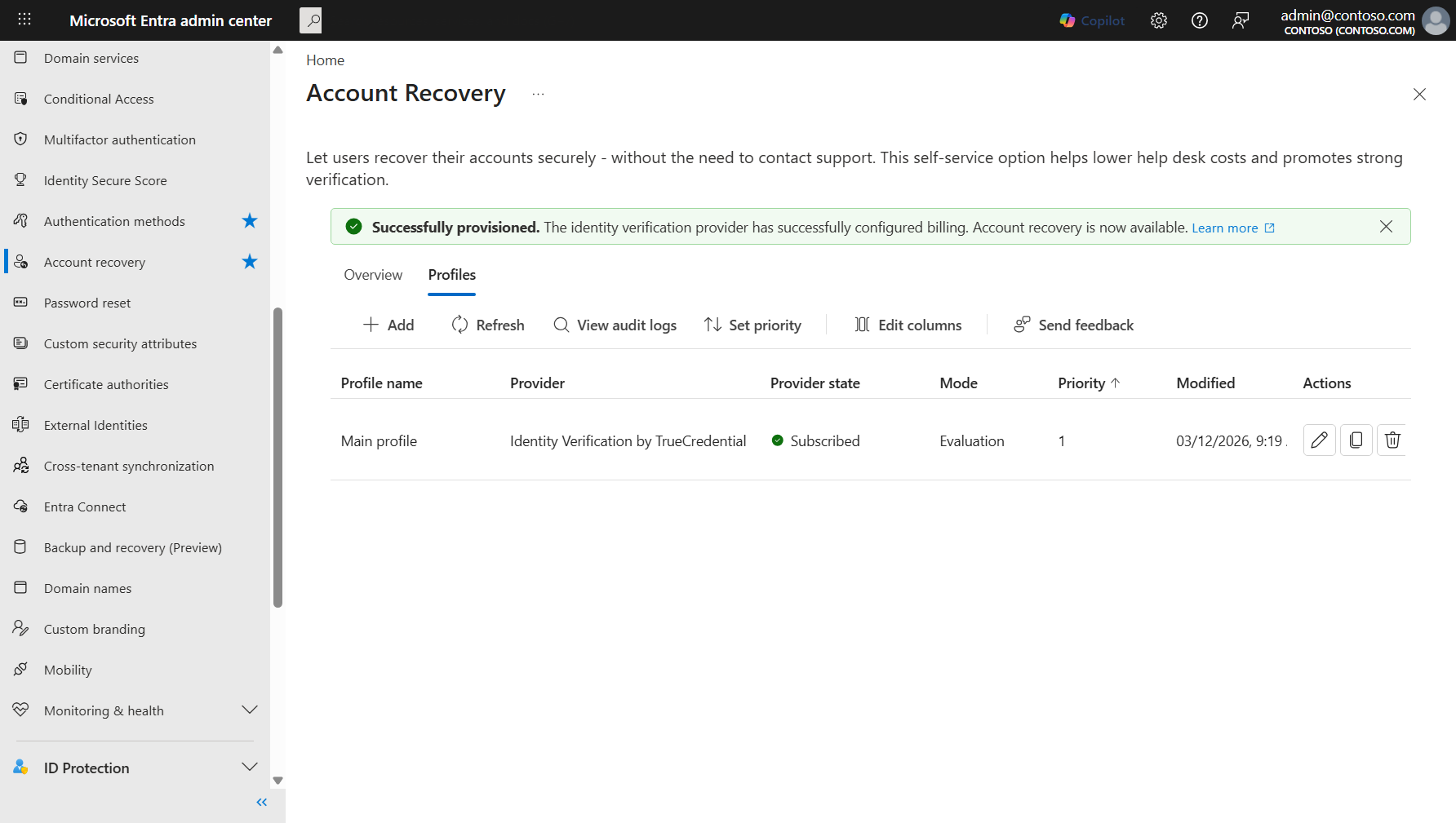Click the Custom branding sidebar icon
Viewport: 1456px width, 823px height.
[21, 628]
